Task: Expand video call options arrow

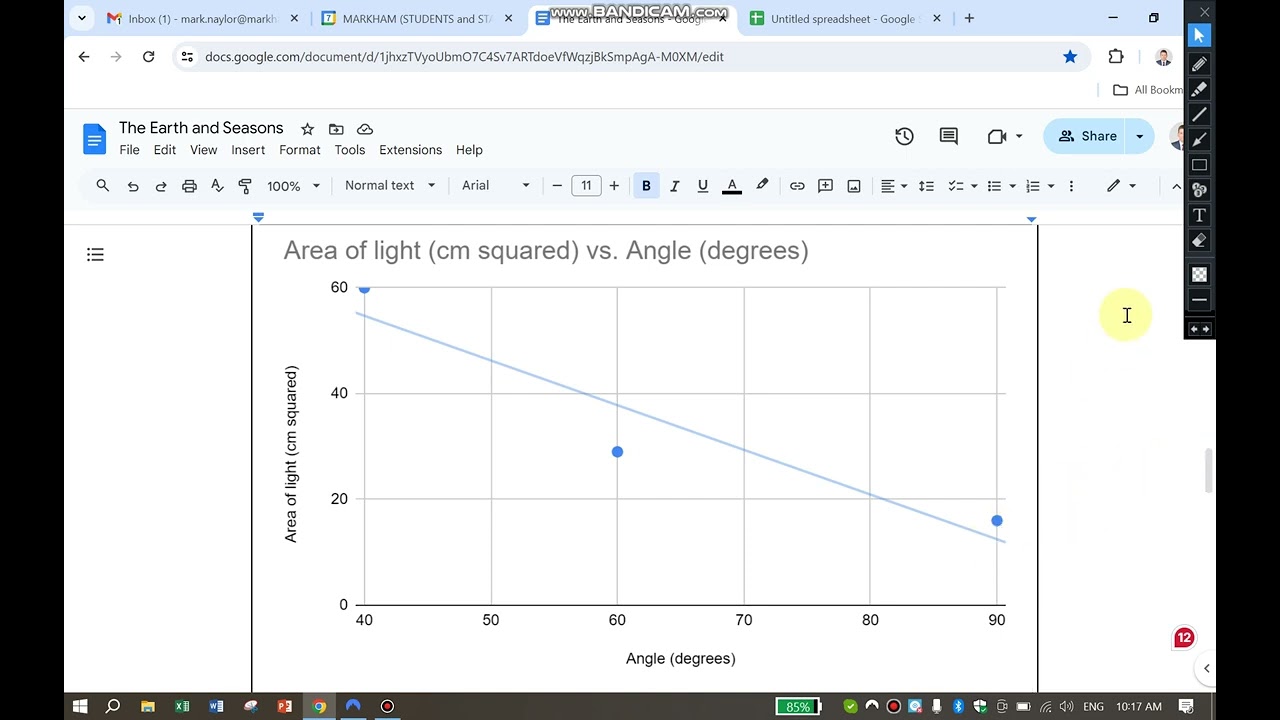Action: click(1019, 136)
